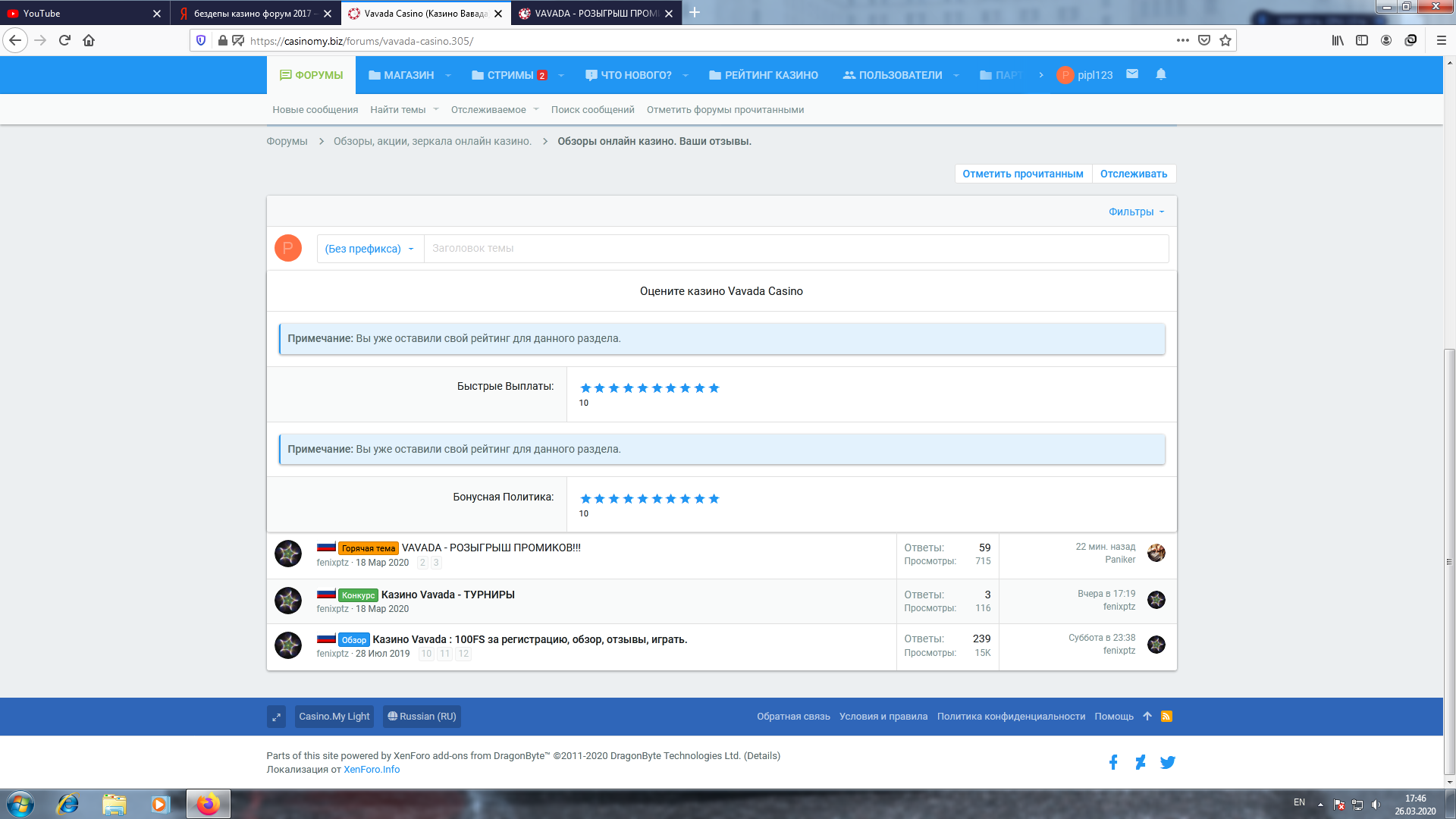
Task: Open the Firefox library icon
Action: (1338, 40)
